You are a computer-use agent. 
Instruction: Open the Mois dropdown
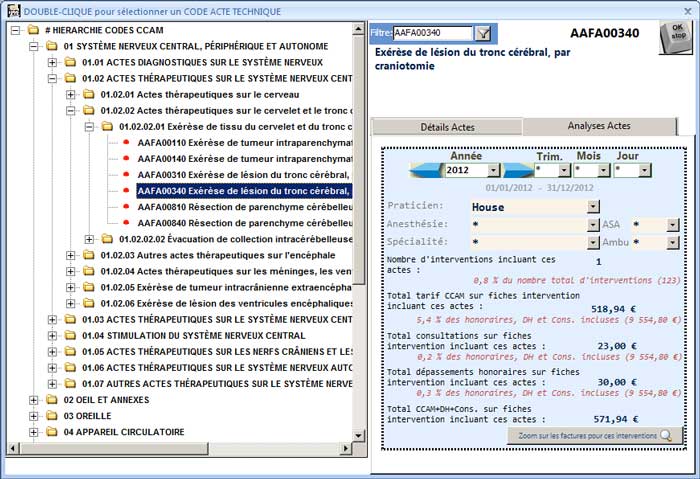(604, 170)
